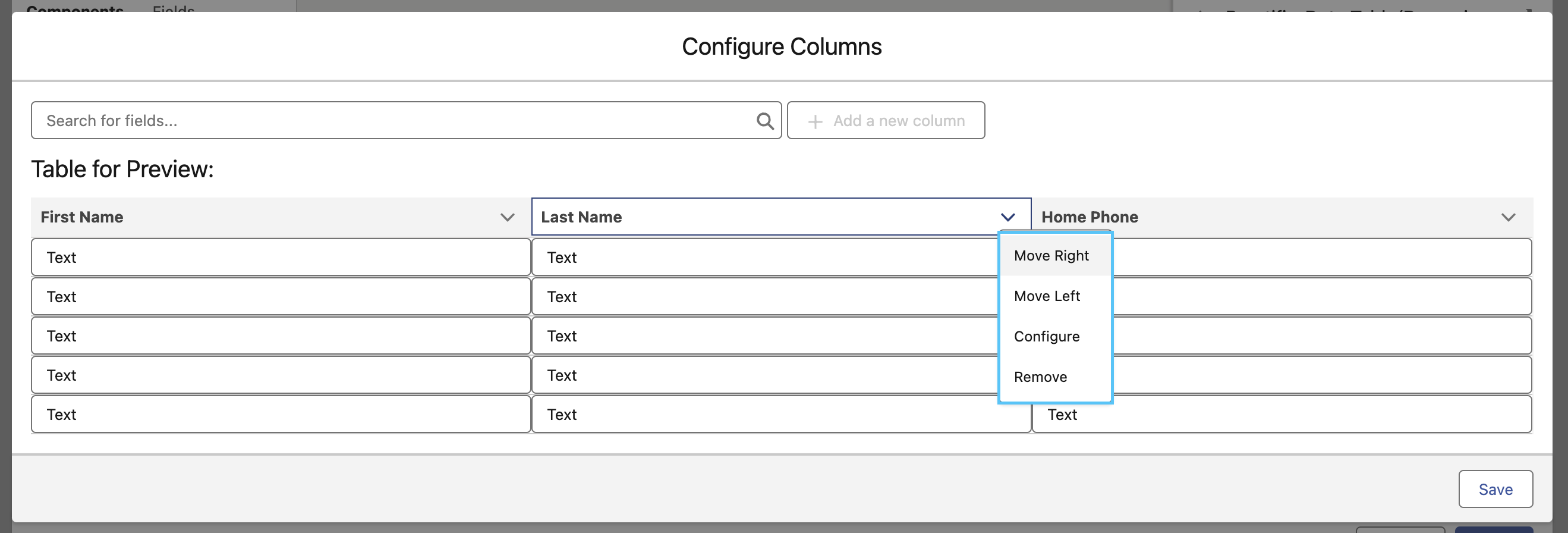Click the search magnifier icon
Image resolution: width=1568 pixels, height=533 pixels.
pyautogui.click(x=764, y=121)
